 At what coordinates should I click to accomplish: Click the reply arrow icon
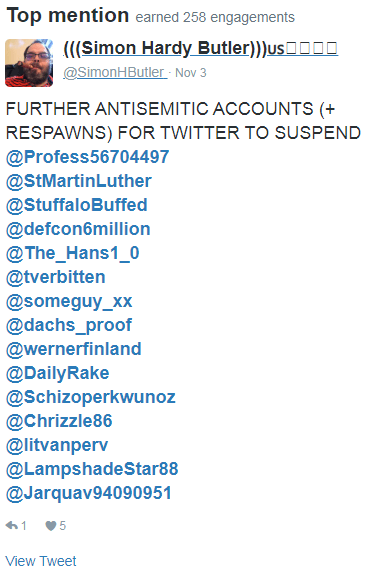12,526
